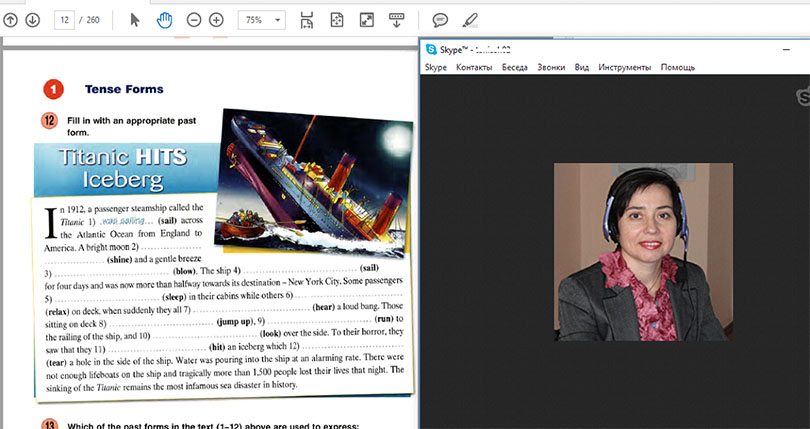The width and height of the screenshot is (810, 429).
Task: Click the '(hear)' verb prompt
Action: (x=323, y=307)
